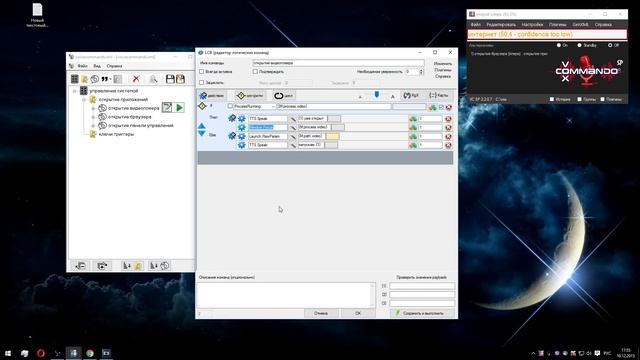Click the blue down arrow to move action down

(202, 133)
